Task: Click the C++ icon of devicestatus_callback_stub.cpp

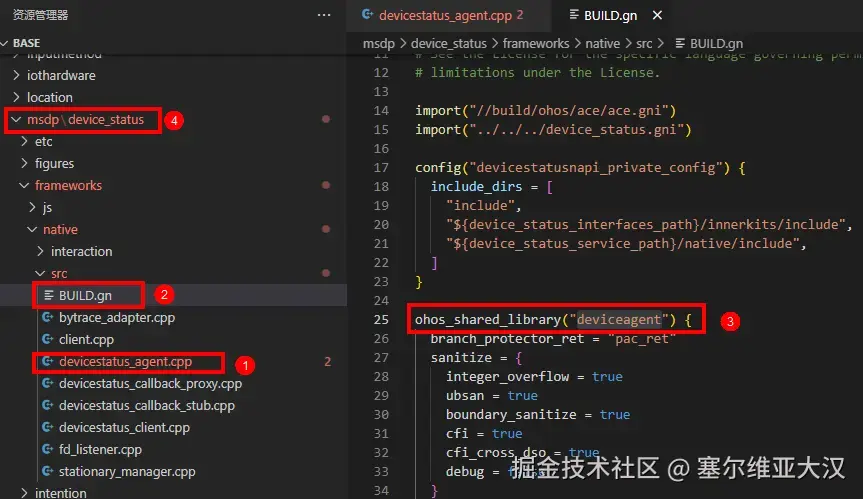Action: click(48, 405)
